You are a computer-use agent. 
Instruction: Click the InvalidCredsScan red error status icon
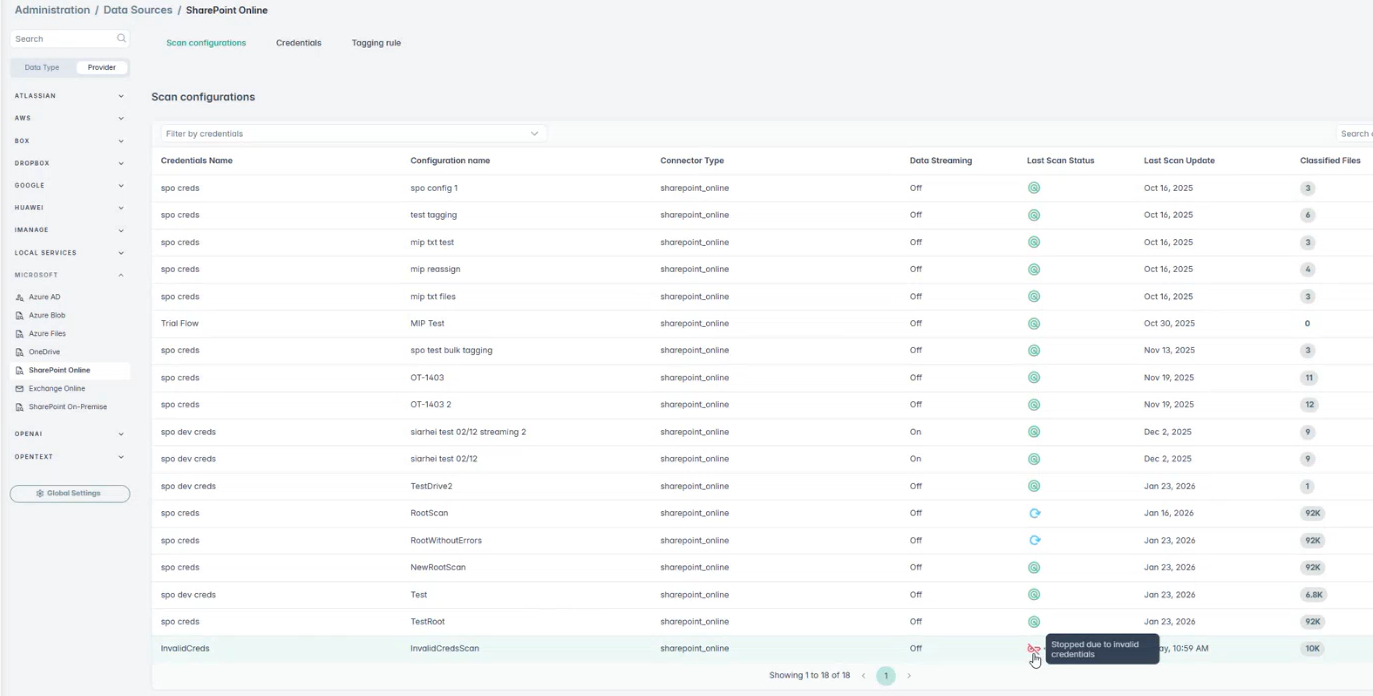(1033, 649)
